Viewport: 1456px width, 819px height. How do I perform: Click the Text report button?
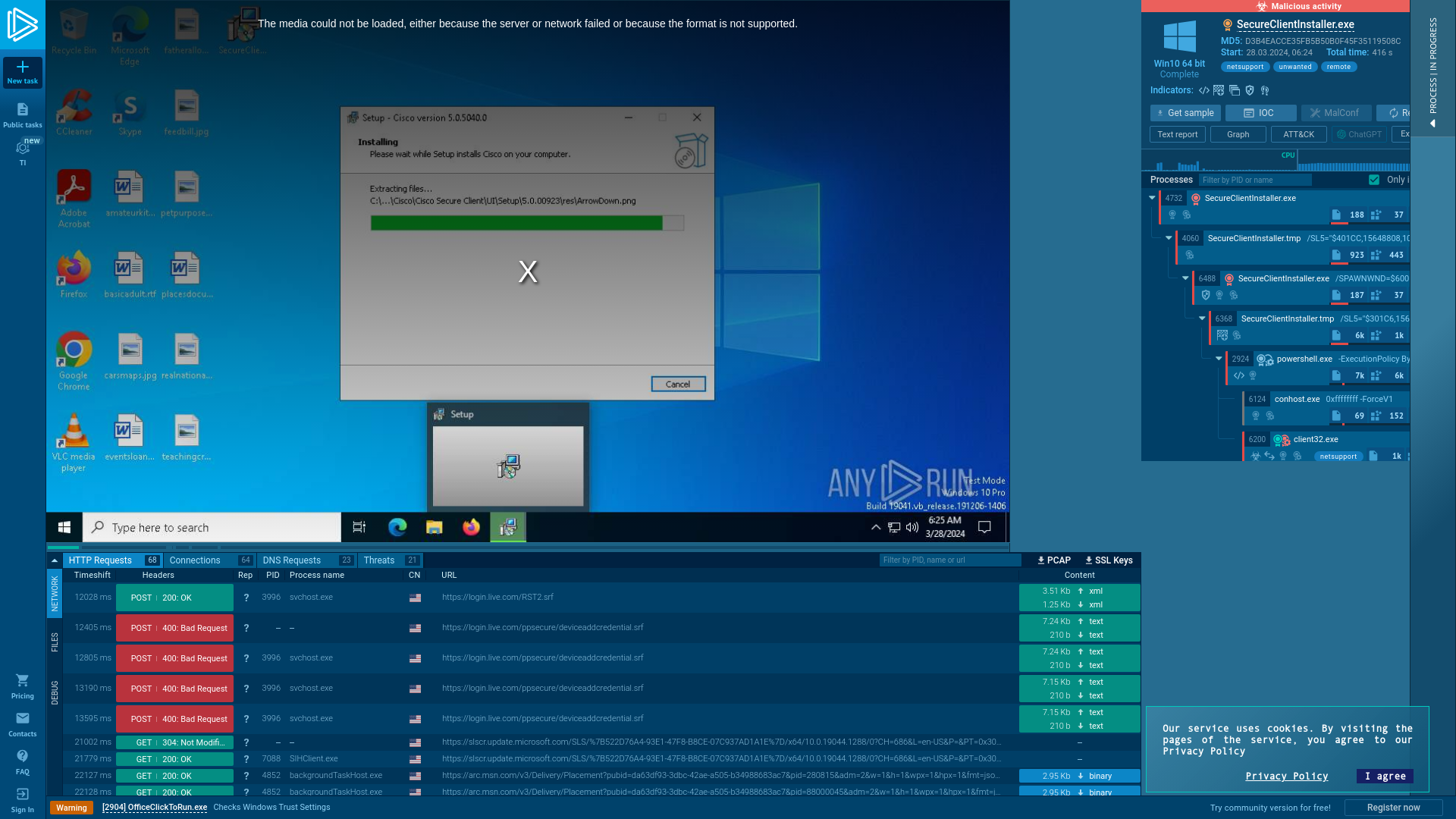pyautogui.click(x=1177, y=133)
